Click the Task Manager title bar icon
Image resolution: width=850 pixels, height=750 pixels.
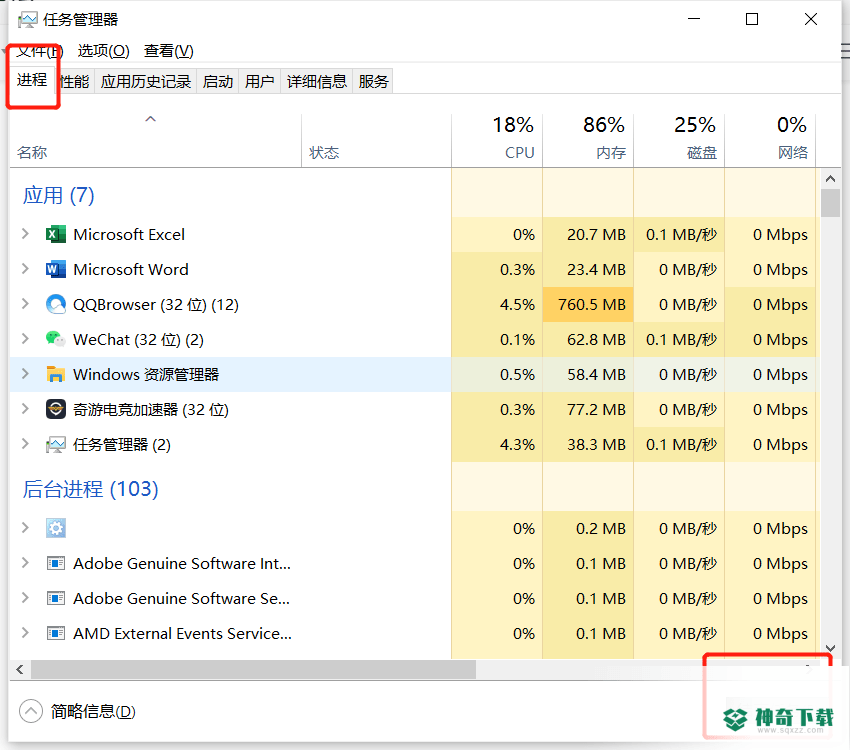tap(28, 20)
